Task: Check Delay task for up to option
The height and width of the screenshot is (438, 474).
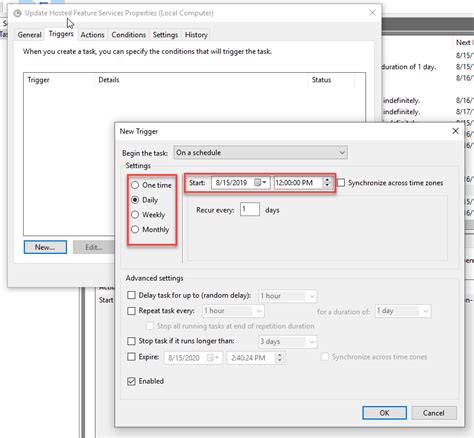Action: (131, 295)
